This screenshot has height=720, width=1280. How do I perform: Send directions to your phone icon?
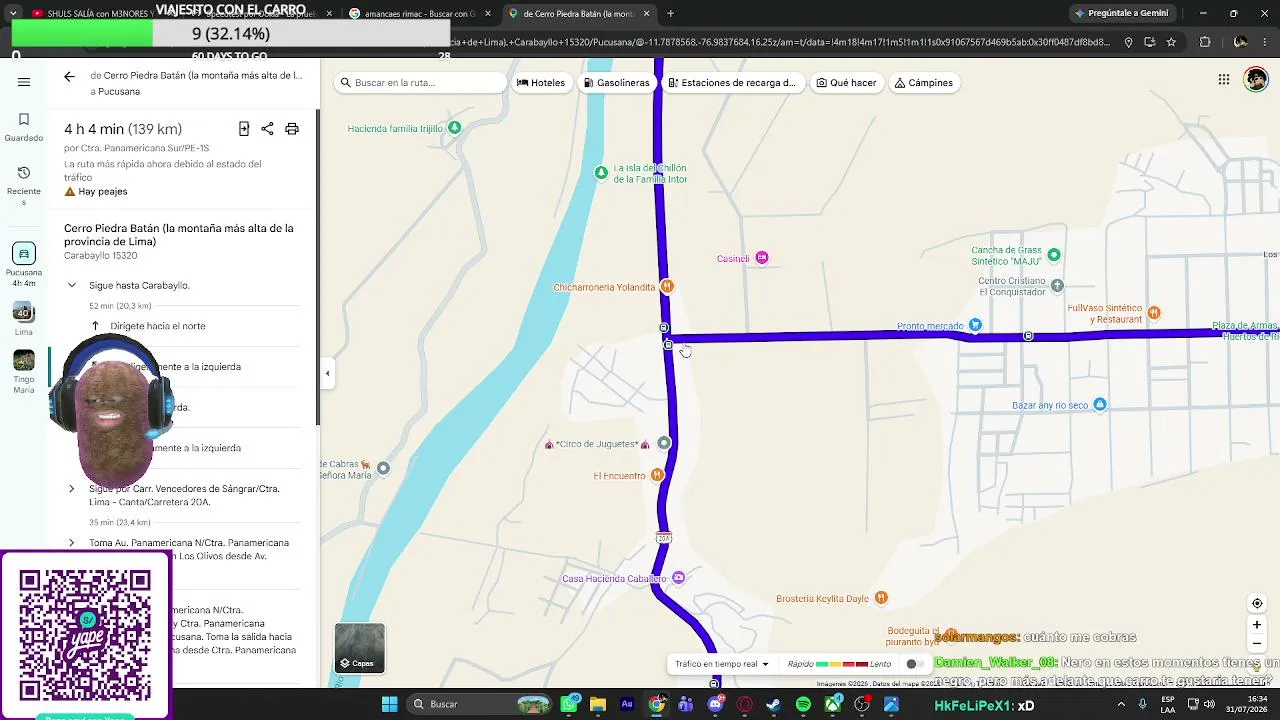[244, 129]
